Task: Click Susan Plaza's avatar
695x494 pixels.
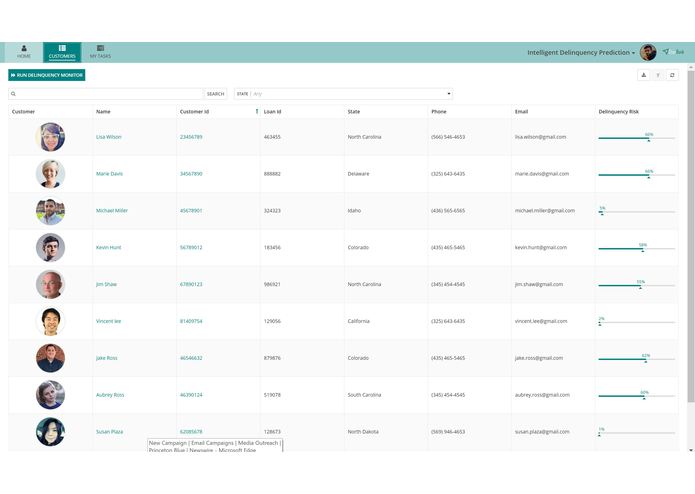Action: [50, 431]
